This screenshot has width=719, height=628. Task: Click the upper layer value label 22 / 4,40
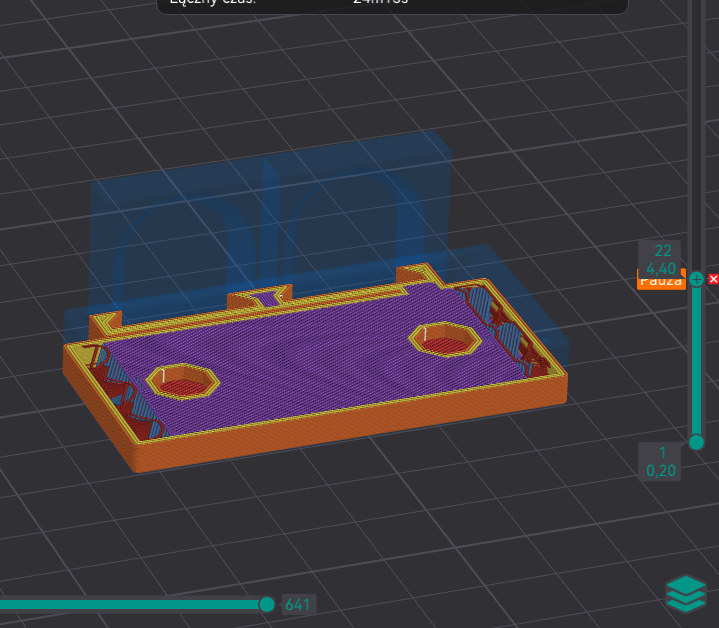[659, 259]
